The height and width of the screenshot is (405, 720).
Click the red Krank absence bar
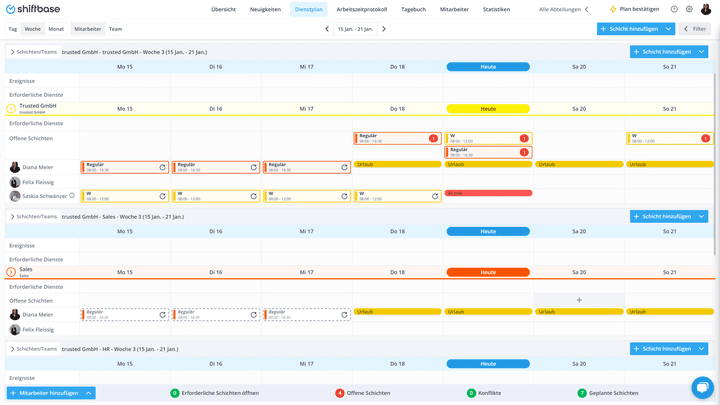coord(488,193)
